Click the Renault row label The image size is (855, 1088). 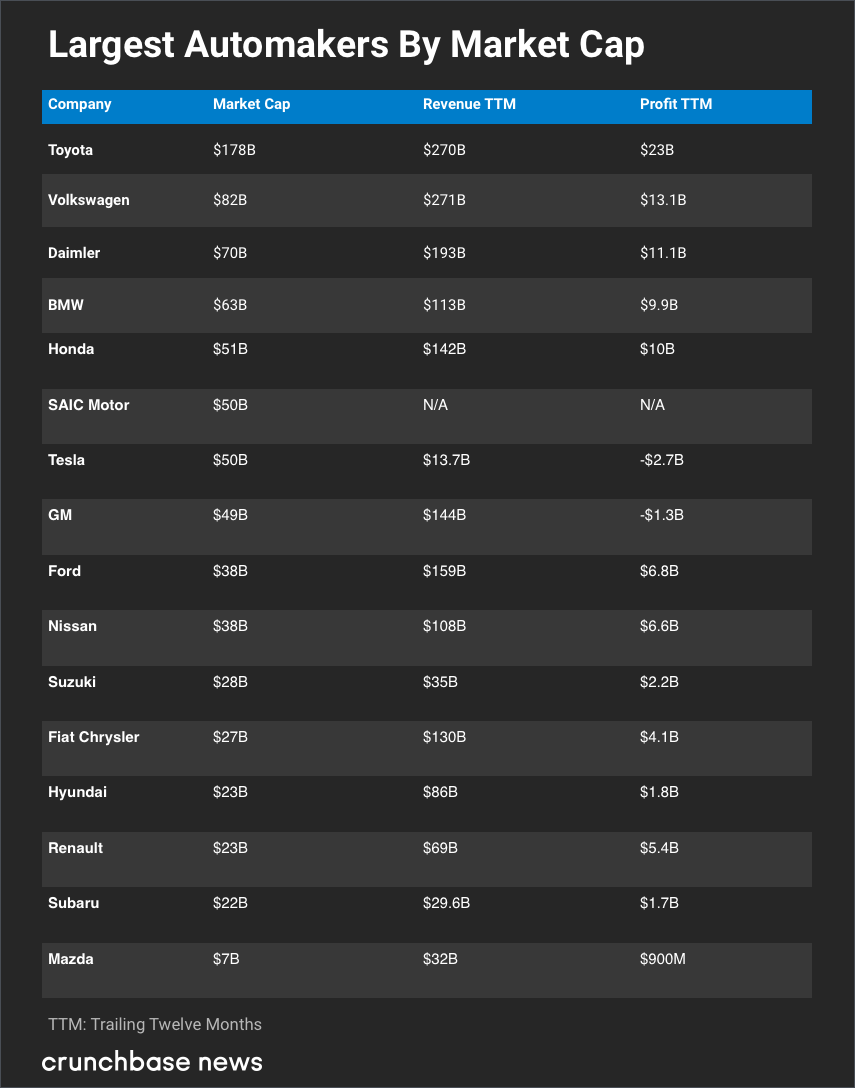[76, 848]
